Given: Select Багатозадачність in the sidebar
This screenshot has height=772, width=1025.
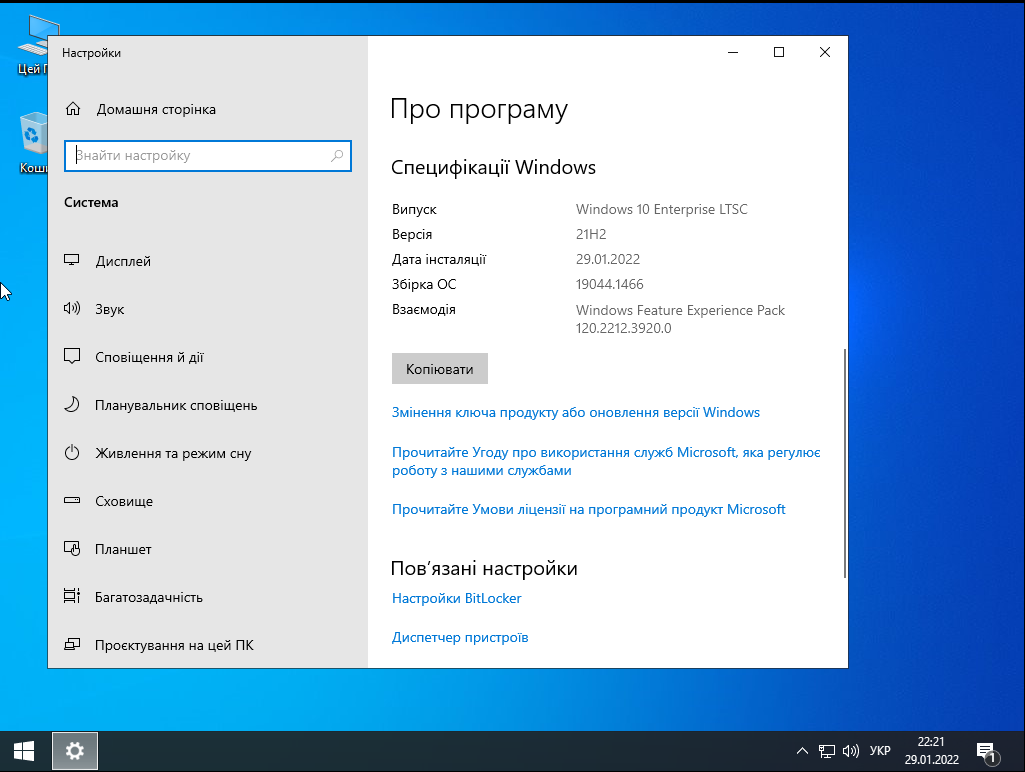Looking at the screenshot, I should click(x=148, y=597).
